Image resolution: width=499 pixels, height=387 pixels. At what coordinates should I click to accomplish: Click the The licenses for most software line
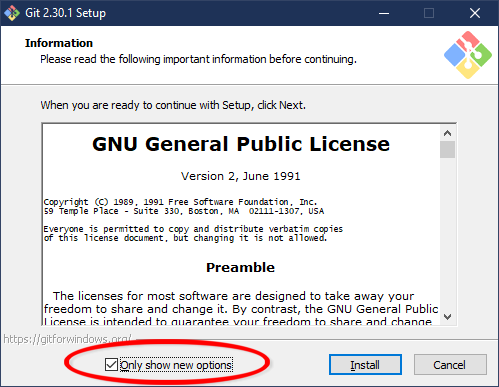233,296
